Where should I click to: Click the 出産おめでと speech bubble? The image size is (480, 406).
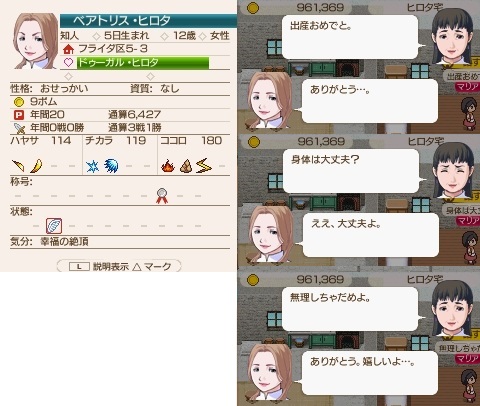[350, 37]
